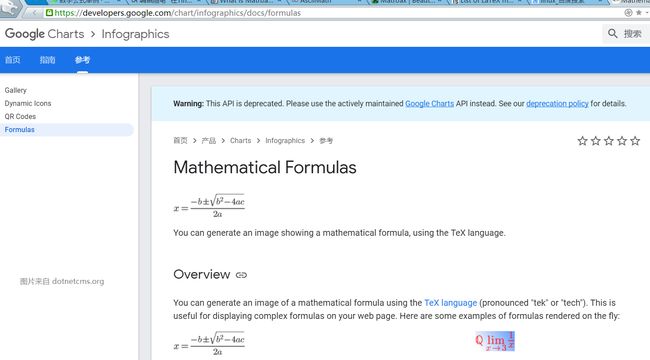Click the 参考 breadcrumb

[x=326, y=141]
